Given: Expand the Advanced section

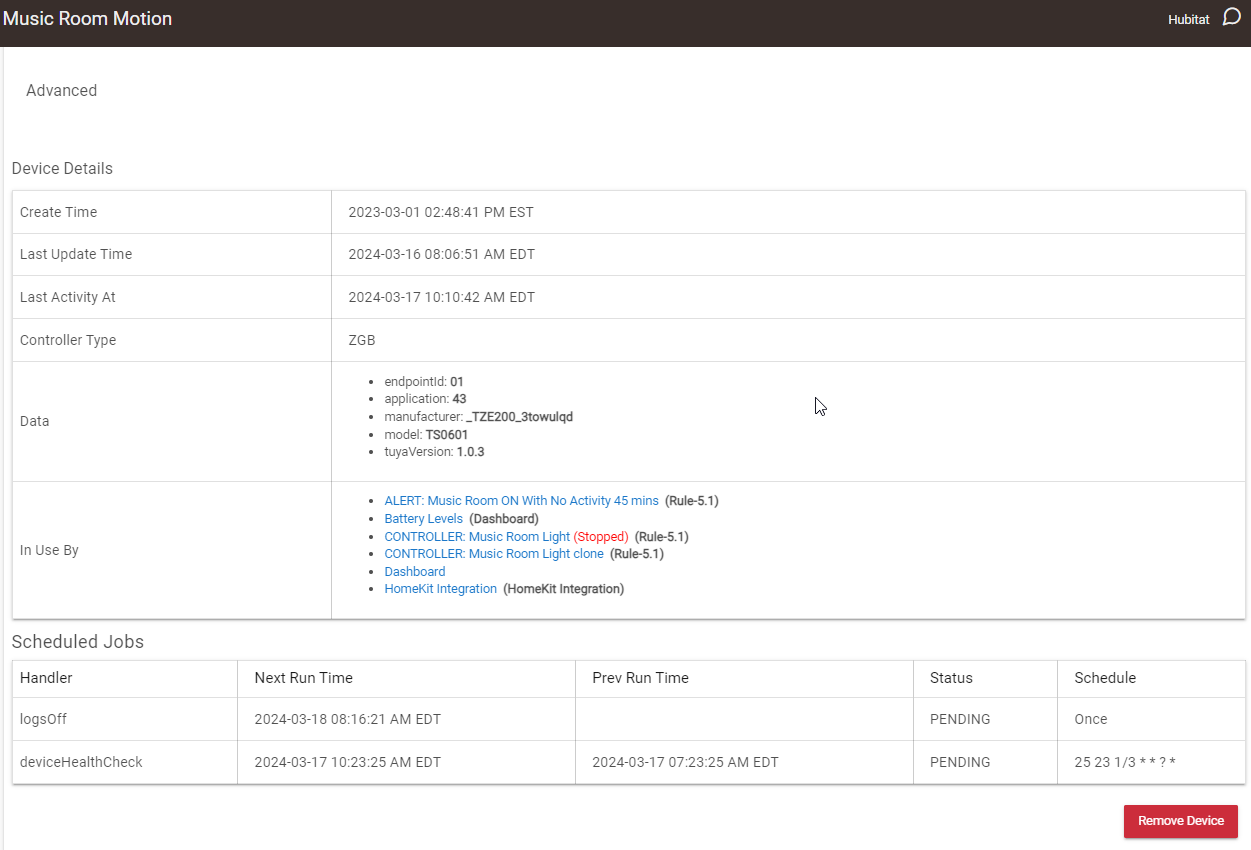Looking at the screenshot, I should pos(61,90).
